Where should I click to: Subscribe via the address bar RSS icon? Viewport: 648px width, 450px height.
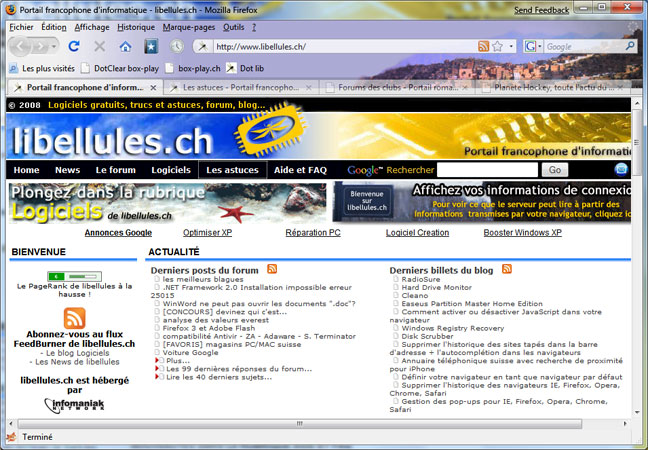click(483, 46)
